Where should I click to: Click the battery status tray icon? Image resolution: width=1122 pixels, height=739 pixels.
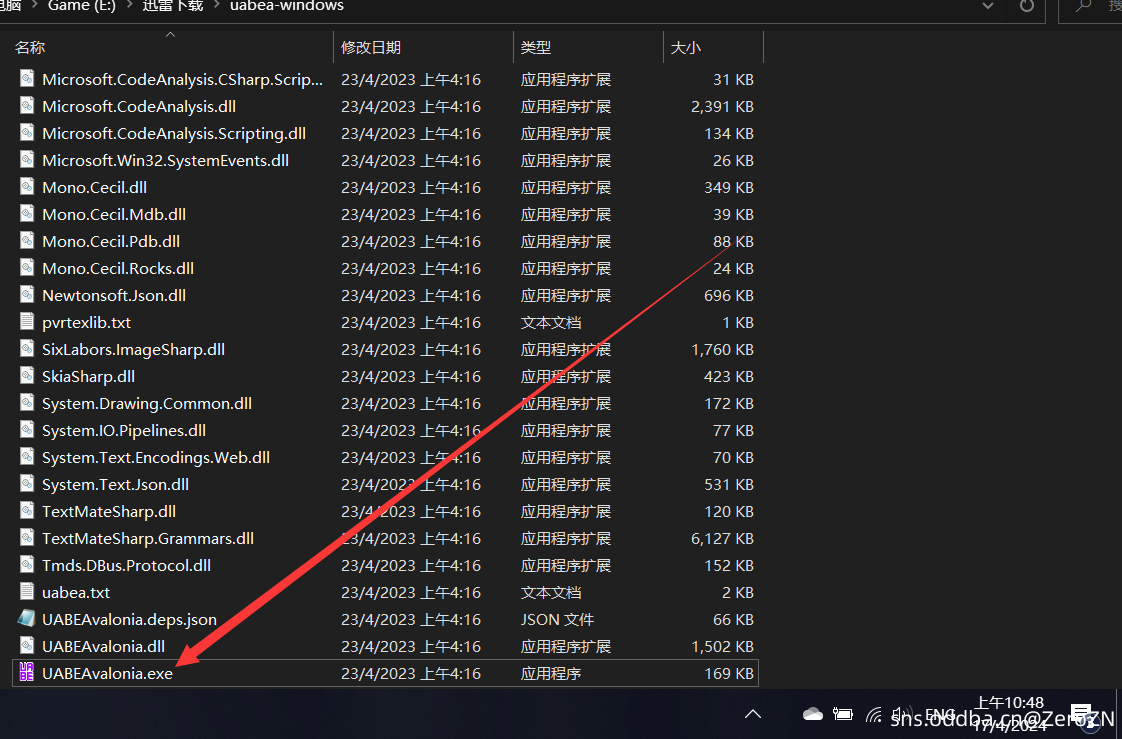[843, 715]
